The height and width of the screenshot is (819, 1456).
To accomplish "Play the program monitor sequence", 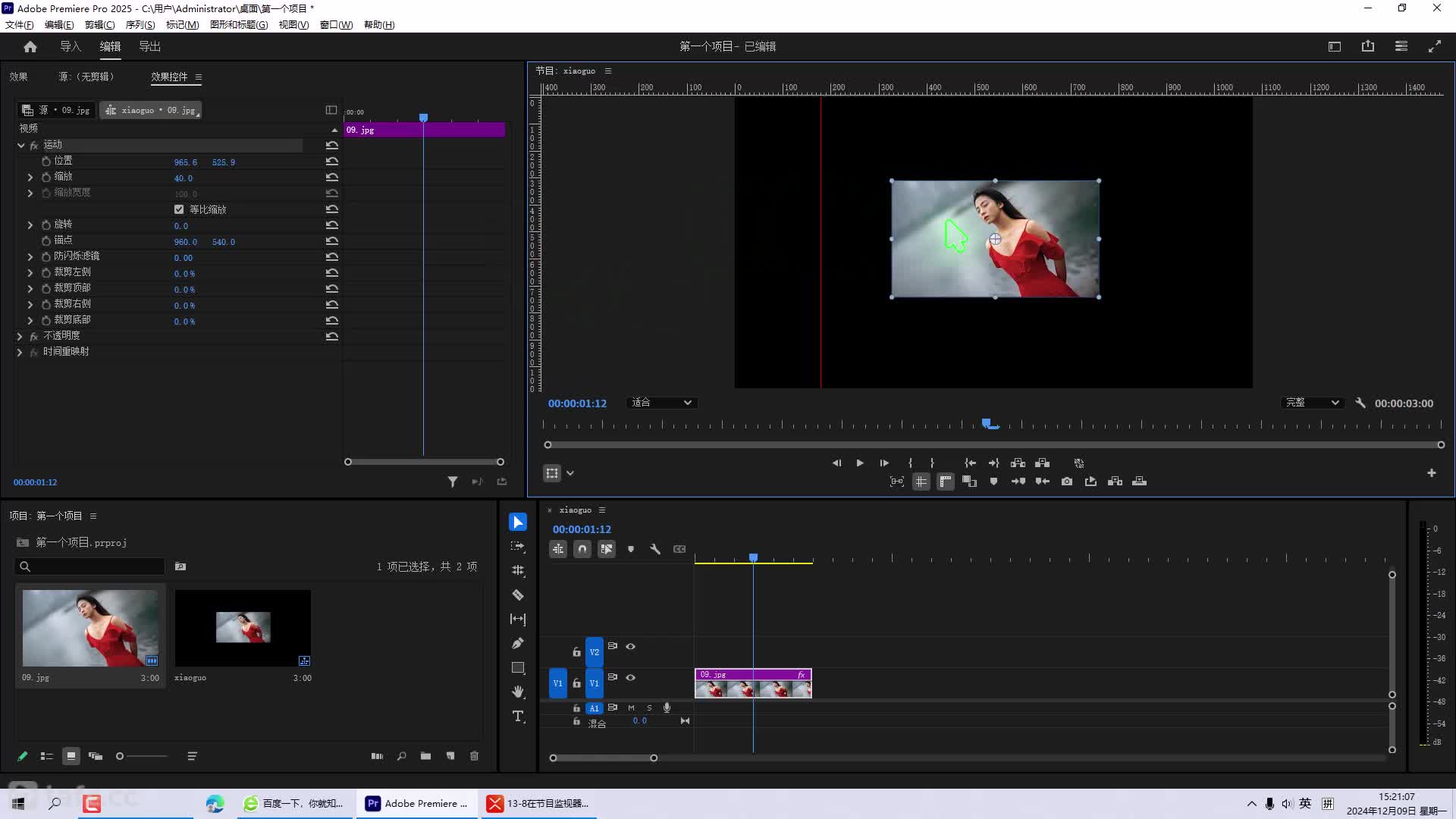I will click(860, 463).
